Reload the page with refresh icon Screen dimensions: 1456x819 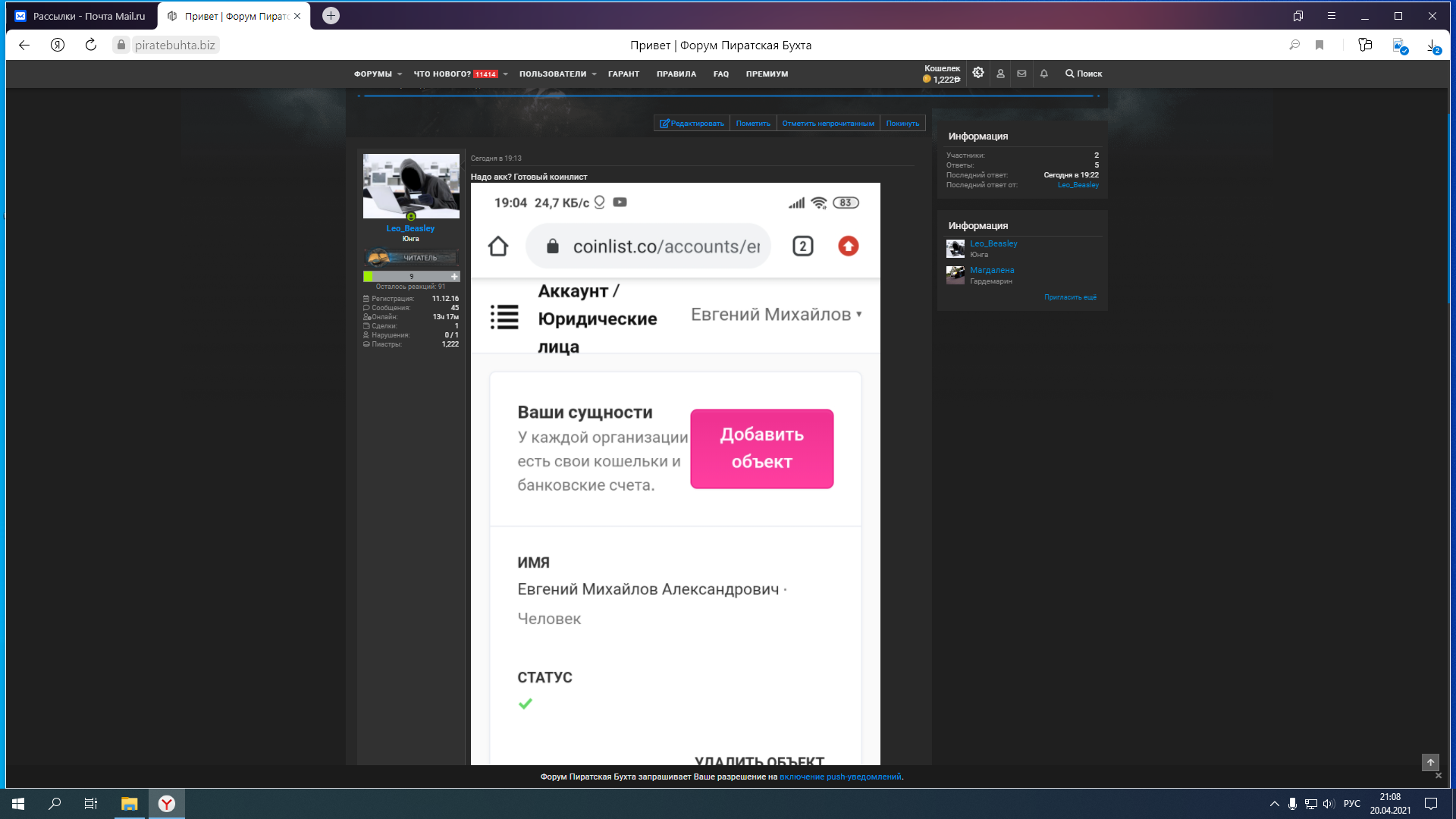[x=91, y=45]
